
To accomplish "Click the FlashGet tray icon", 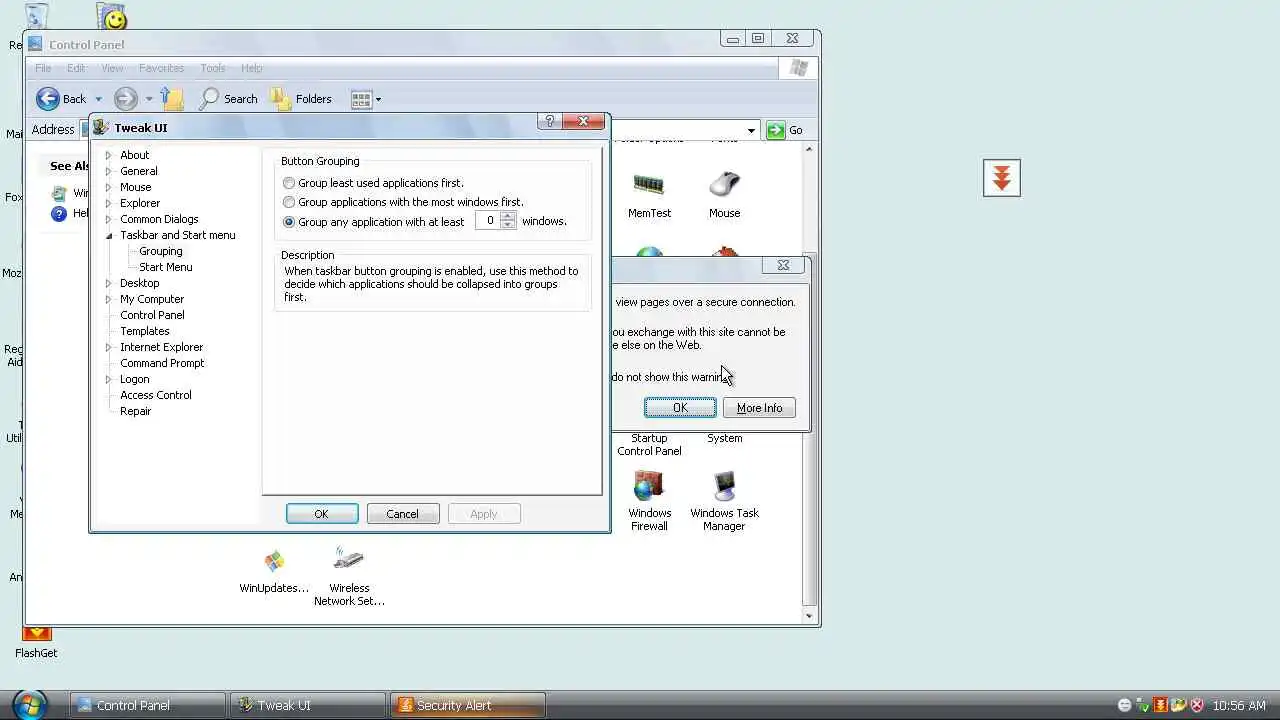I will point(1160,705).
